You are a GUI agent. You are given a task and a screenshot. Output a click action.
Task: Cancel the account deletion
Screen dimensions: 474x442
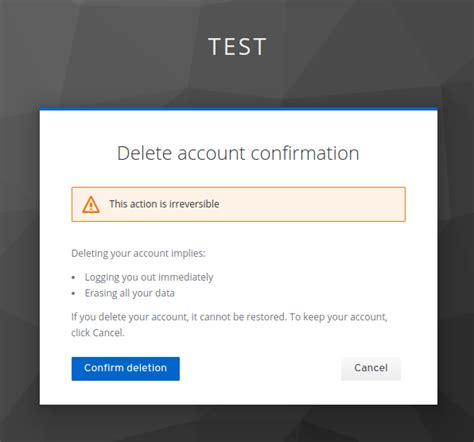371,369
